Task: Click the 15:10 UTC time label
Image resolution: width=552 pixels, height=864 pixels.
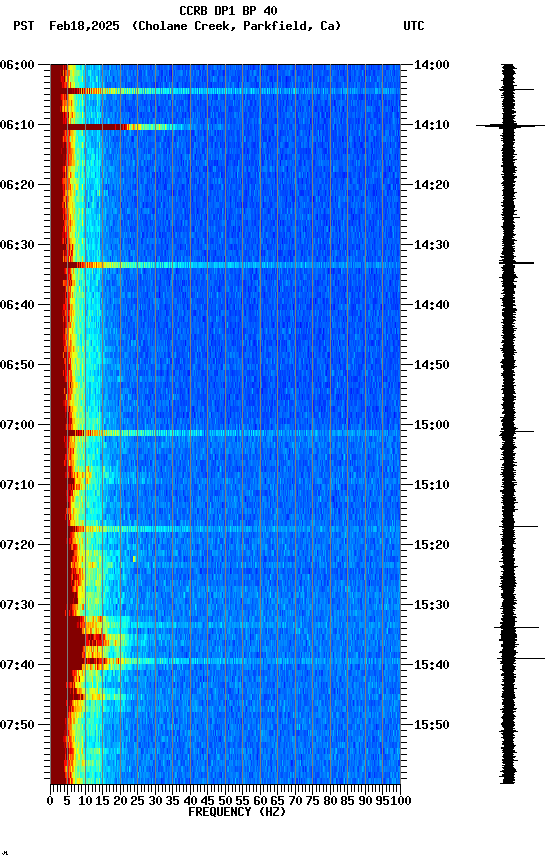Action: click(432, 485)
